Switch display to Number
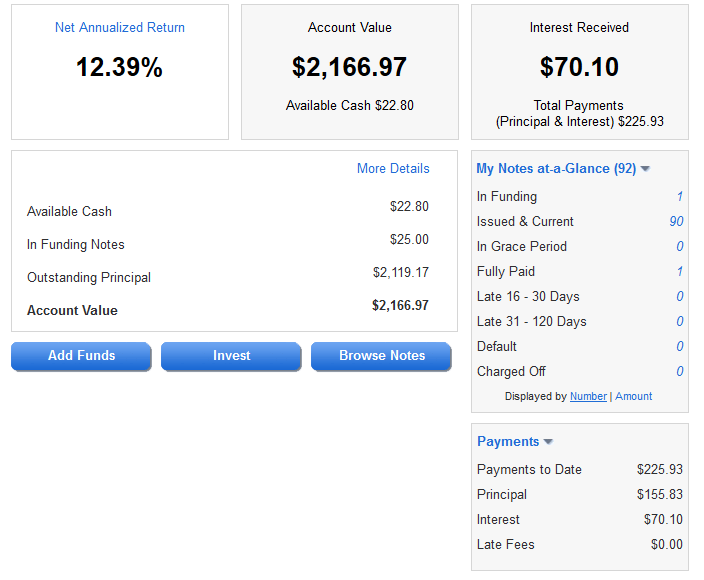This screenshot has height=580, width=704. (x=588, y=397)
